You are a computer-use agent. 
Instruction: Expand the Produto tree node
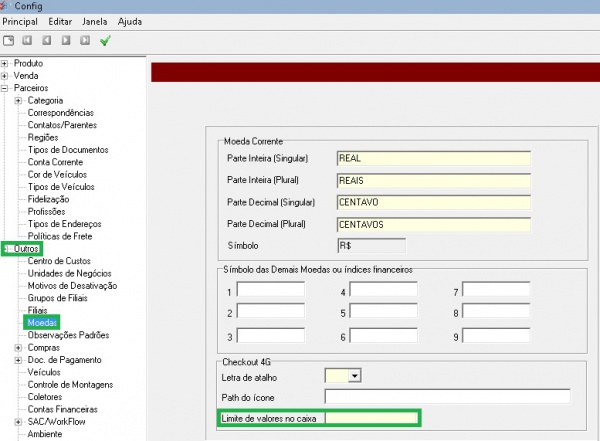5,63
